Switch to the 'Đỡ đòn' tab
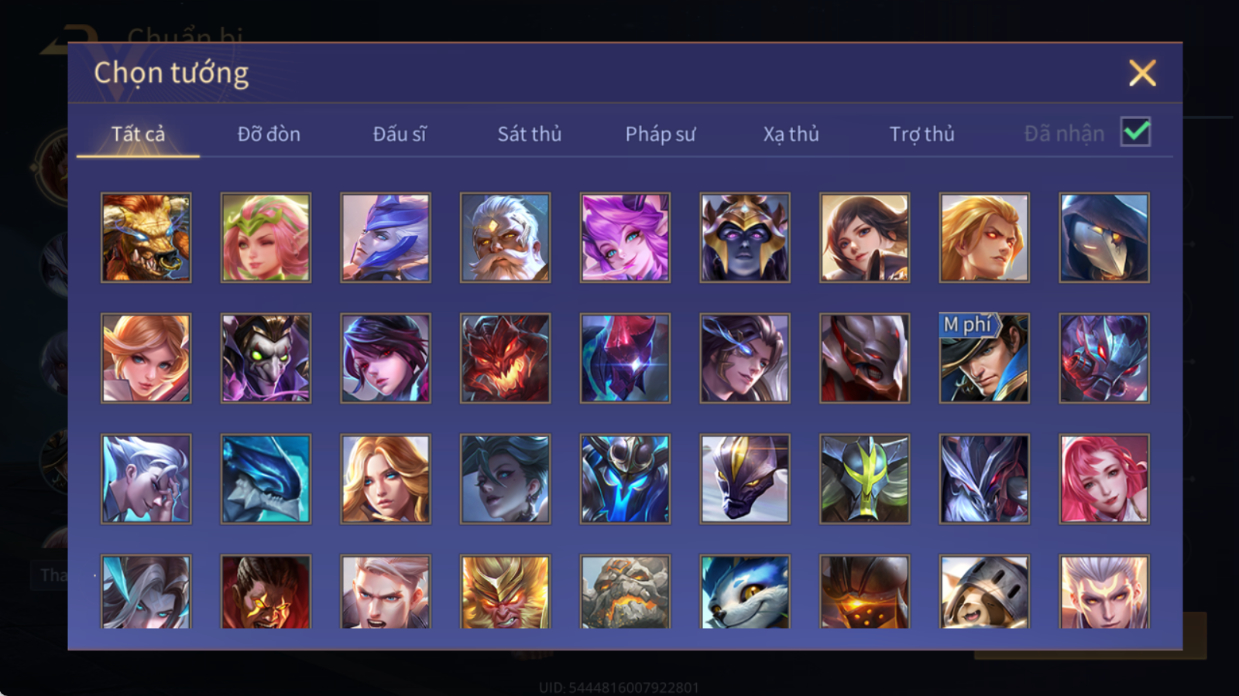This screenshot has height=696, width=1239. [x=269, y=134]
